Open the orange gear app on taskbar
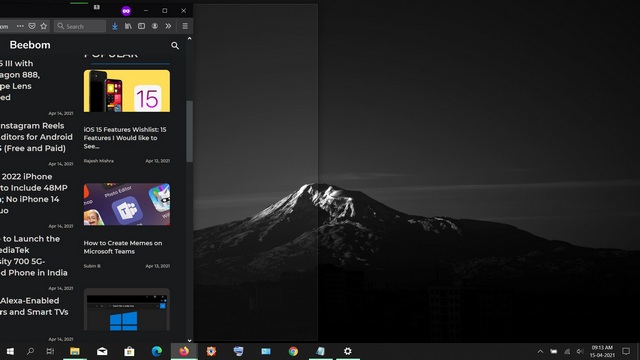Viewport: 640px width, 360px height. [x=211, y=351]
